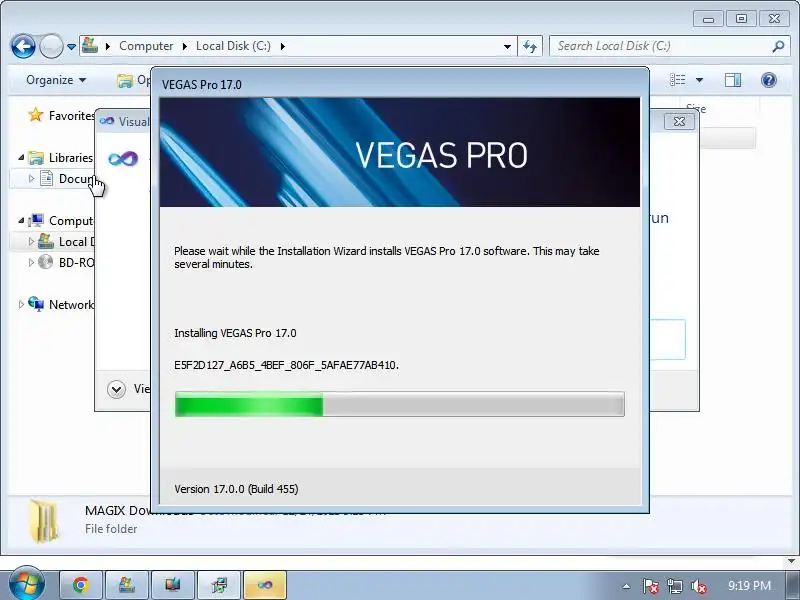Go back in Explorer navigation

(23, 46)
